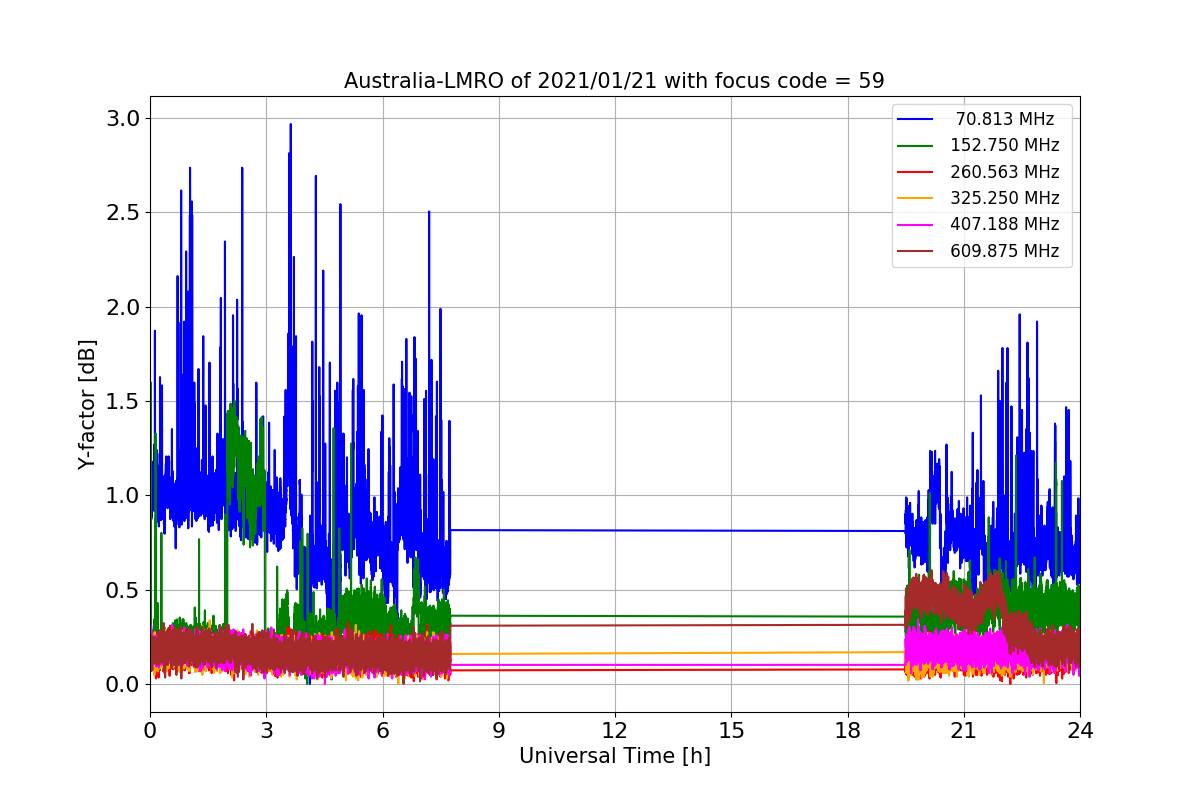Click the 9 hour x-axis tick label
Viewport: 1200px width, 800px height.
pyautogui.click(x=499, y=730)
